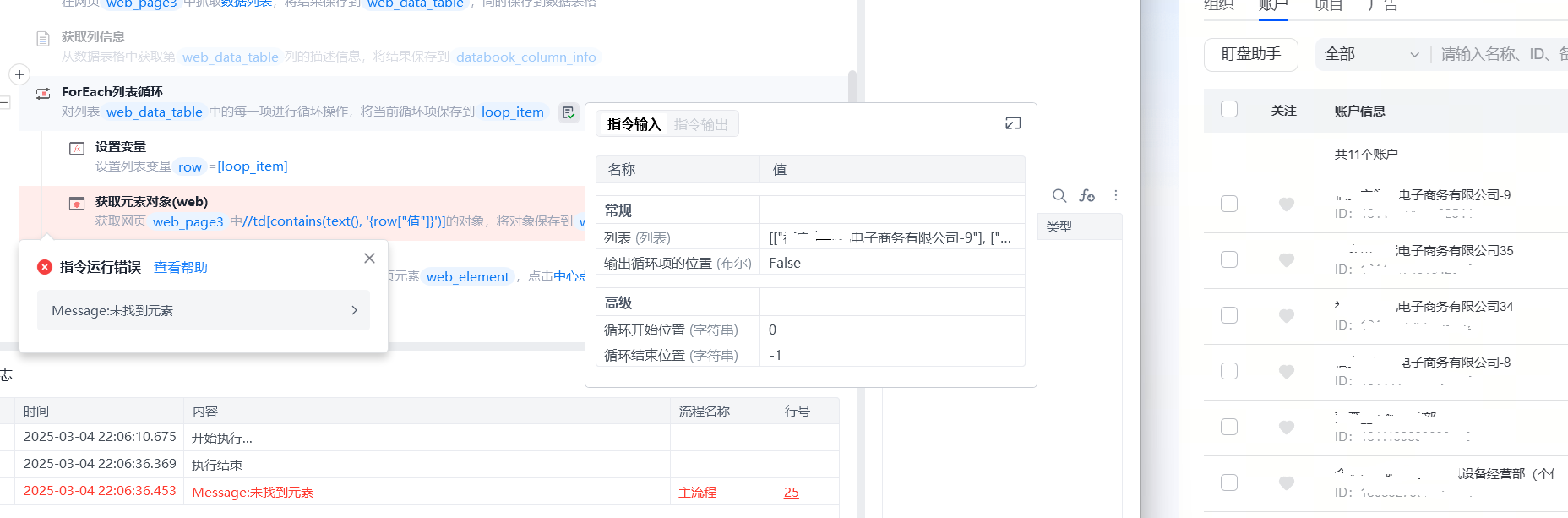Toggle the select-all accounts header checkbox
The width and height of the screenshot is (1568, 518).
click(x=1229, y=110)
